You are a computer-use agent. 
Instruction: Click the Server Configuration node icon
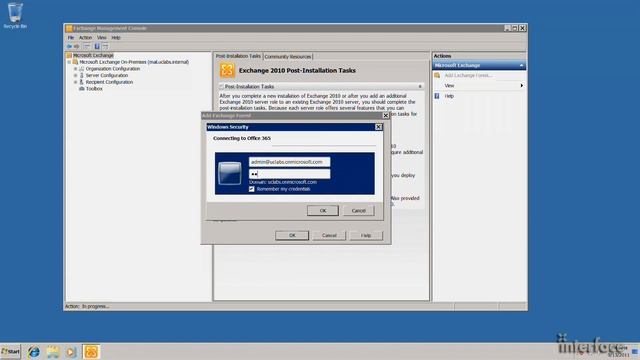pyautogui.click(x=82, y=75)
